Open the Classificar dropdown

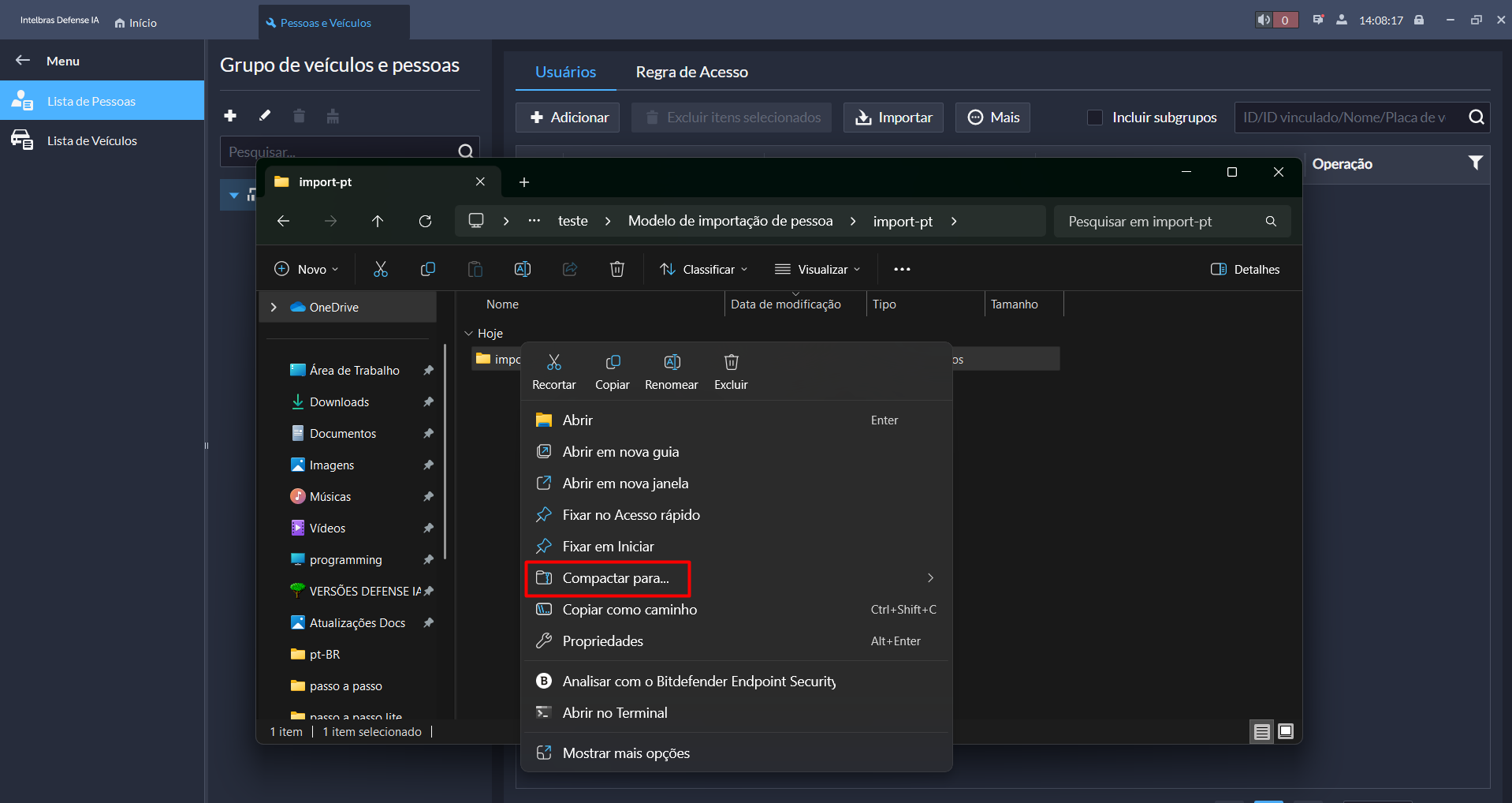(x=703, y=270)
